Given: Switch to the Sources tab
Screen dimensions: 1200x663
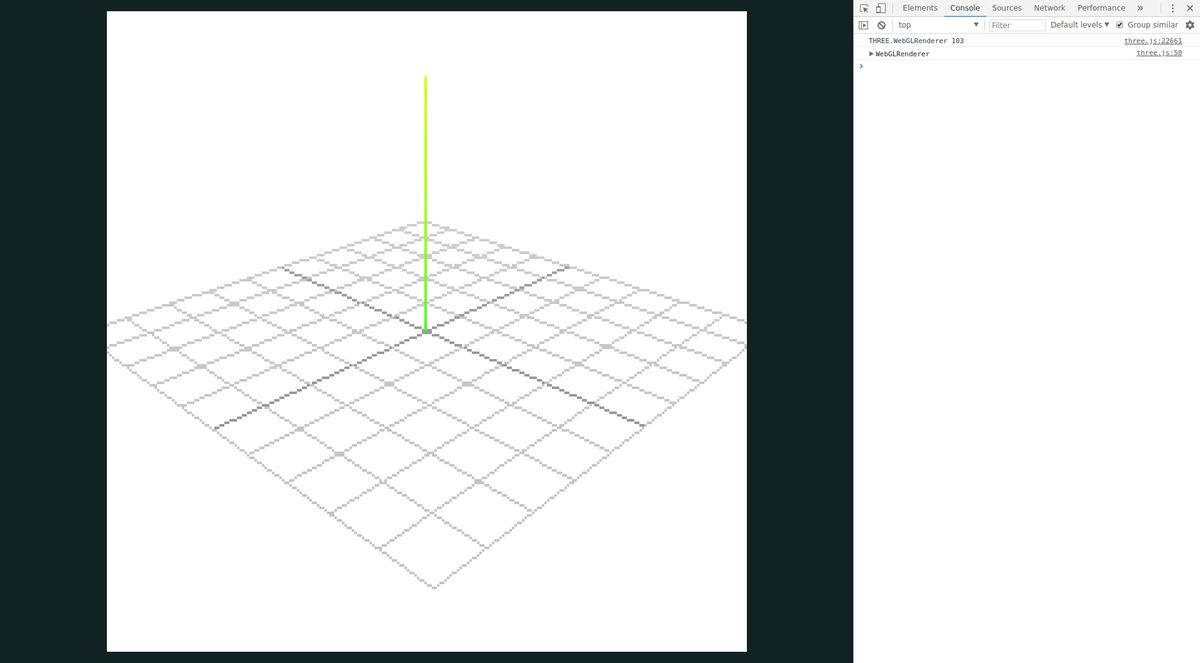Looking at the screenshot, I should point(1006,8).
